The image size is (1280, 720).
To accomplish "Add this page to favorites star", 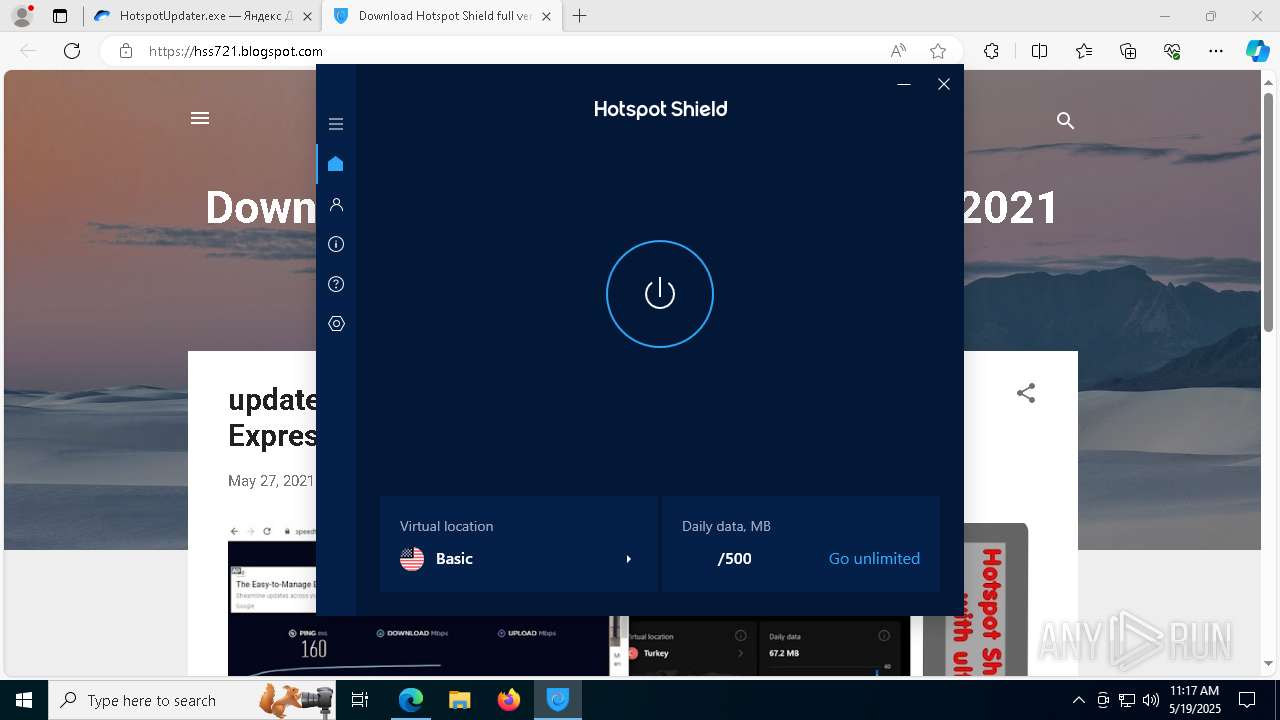I will [938, 51].
